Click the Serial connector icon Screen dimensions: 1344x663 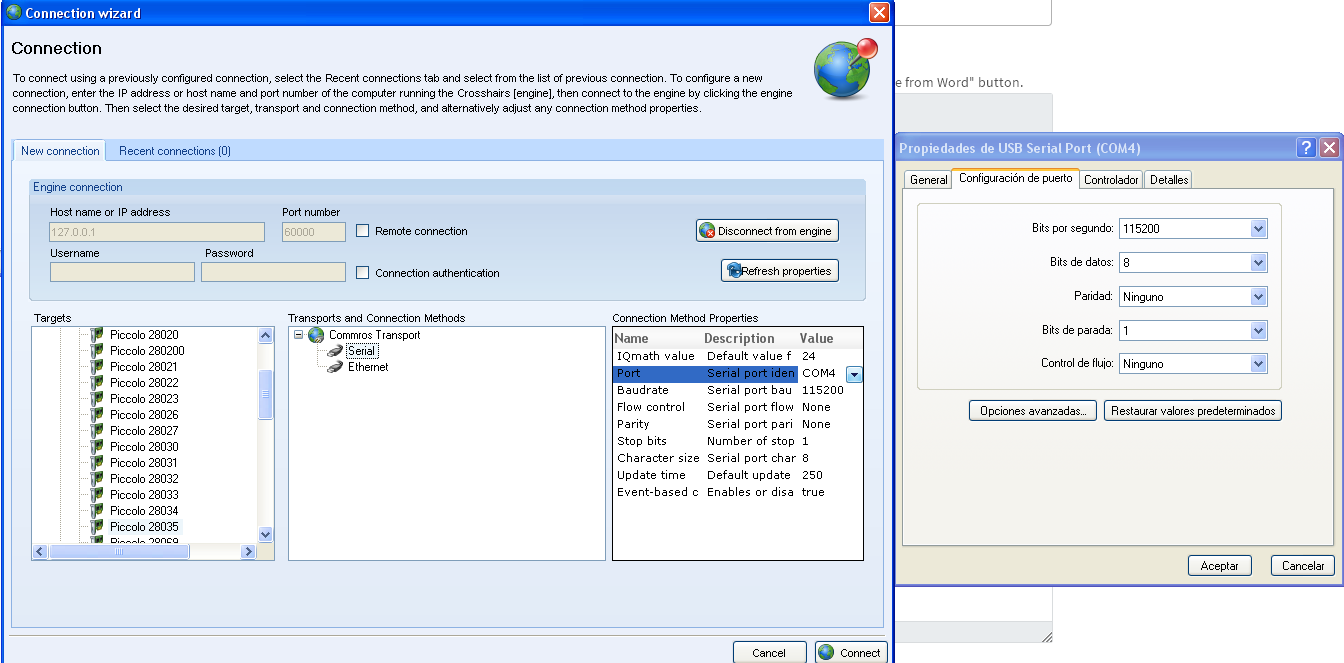pyautogui.click(x=337, y=351)
